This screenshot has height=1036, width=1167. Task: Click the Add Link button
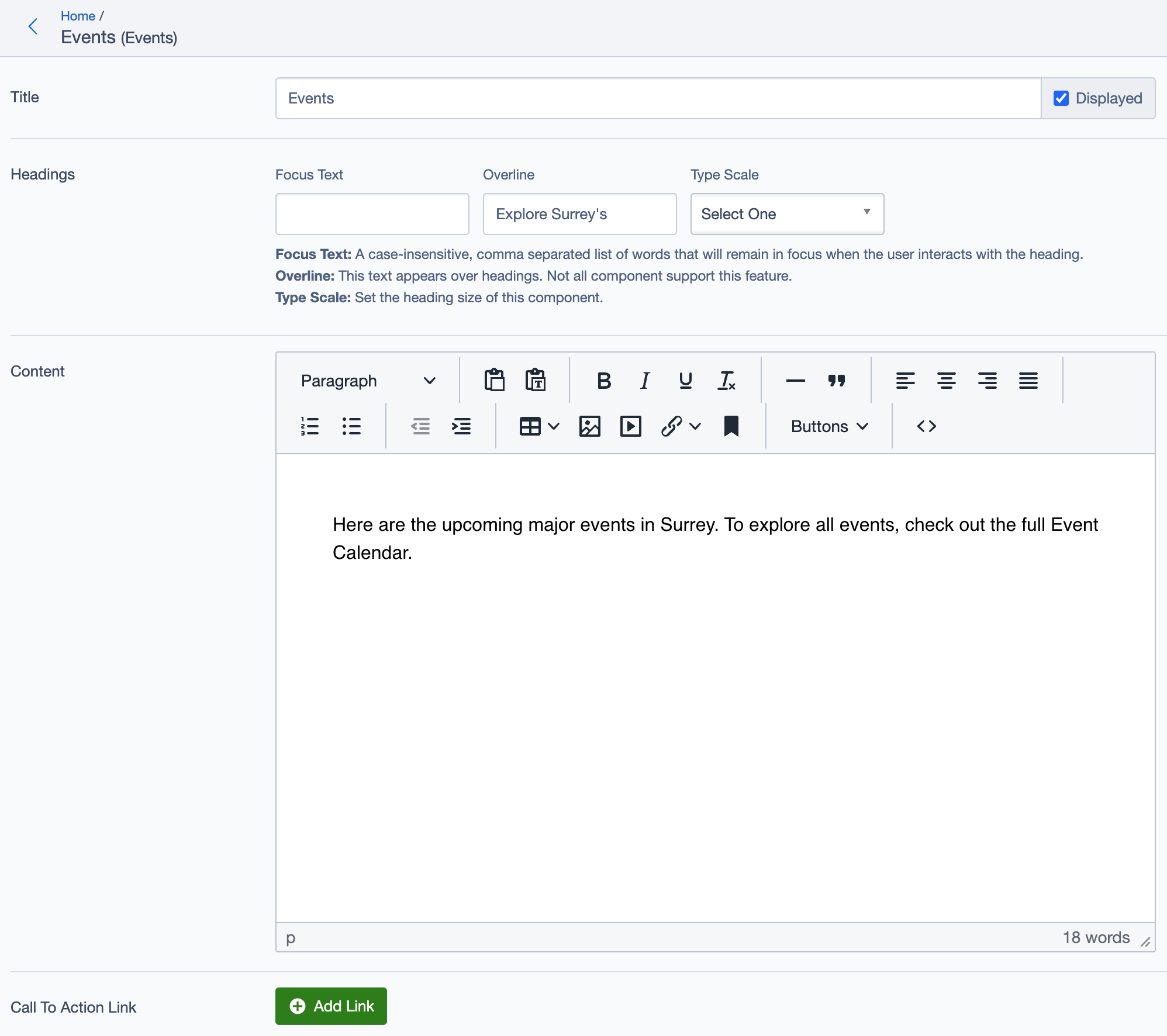tap(330, 1006)
